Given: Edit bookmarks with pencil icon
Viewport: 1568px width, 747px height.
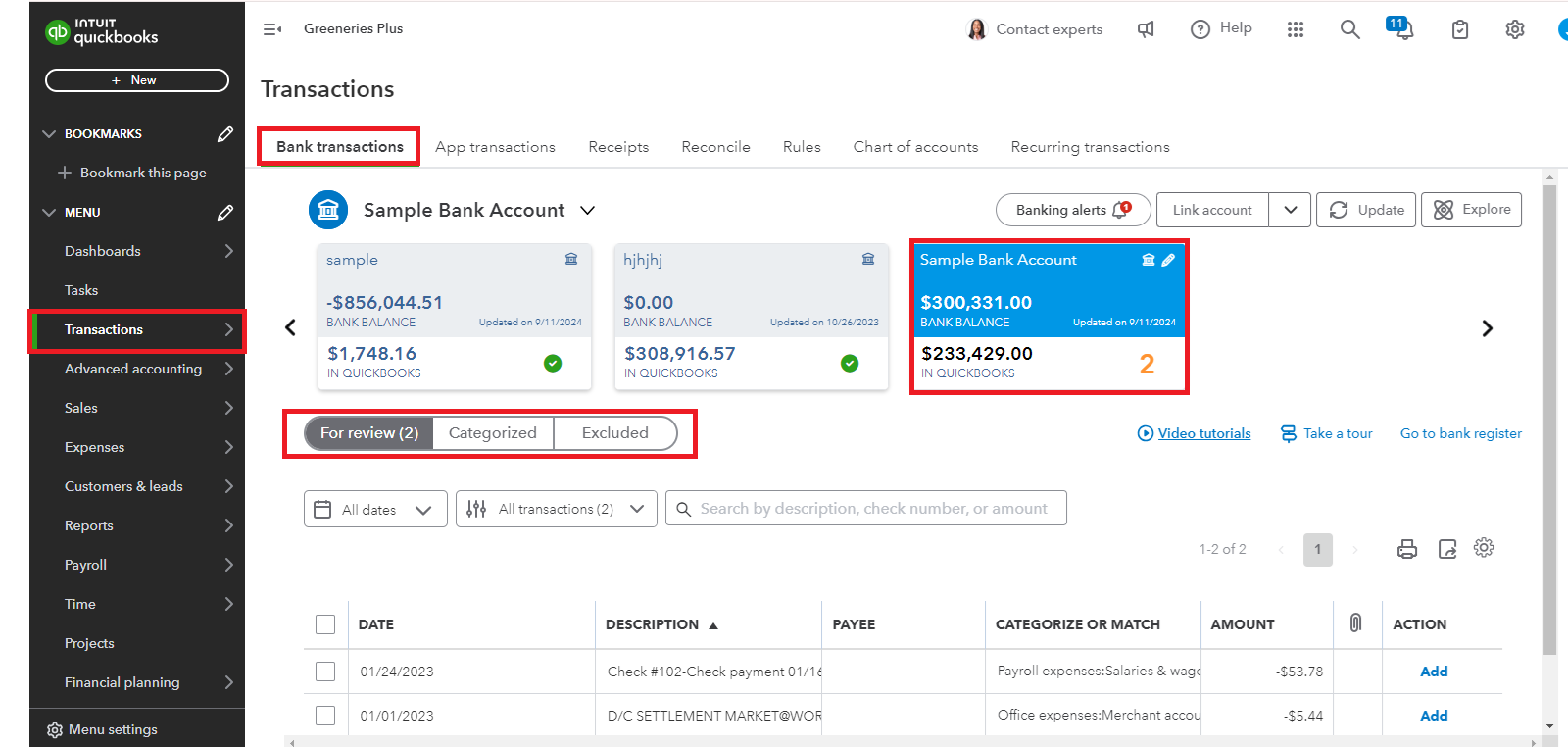Looking at the screenshot, I should (x=225, y=134).
